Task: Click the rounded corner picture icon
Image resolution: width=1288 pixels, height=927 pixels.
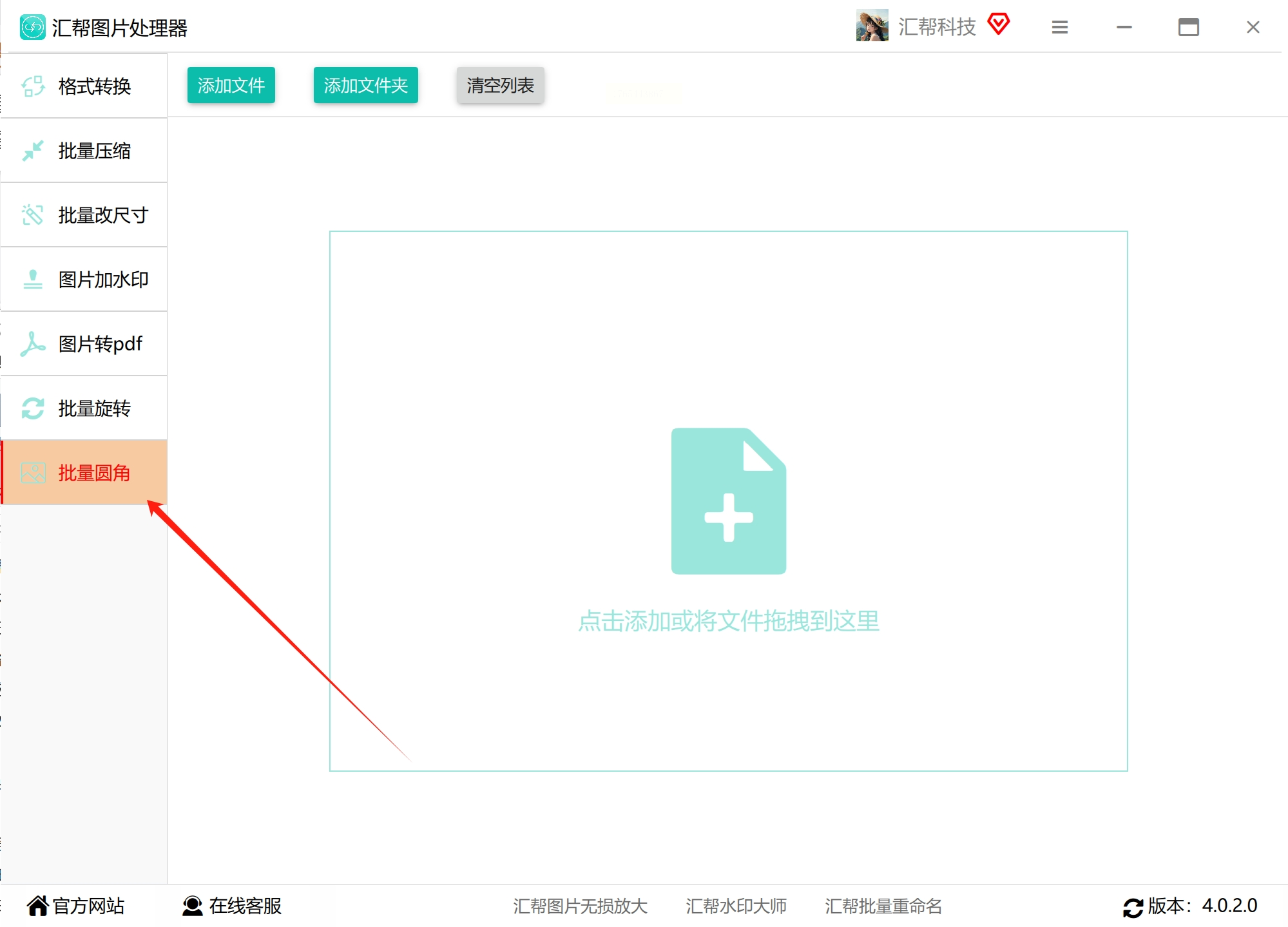Action: coord(33,473)
